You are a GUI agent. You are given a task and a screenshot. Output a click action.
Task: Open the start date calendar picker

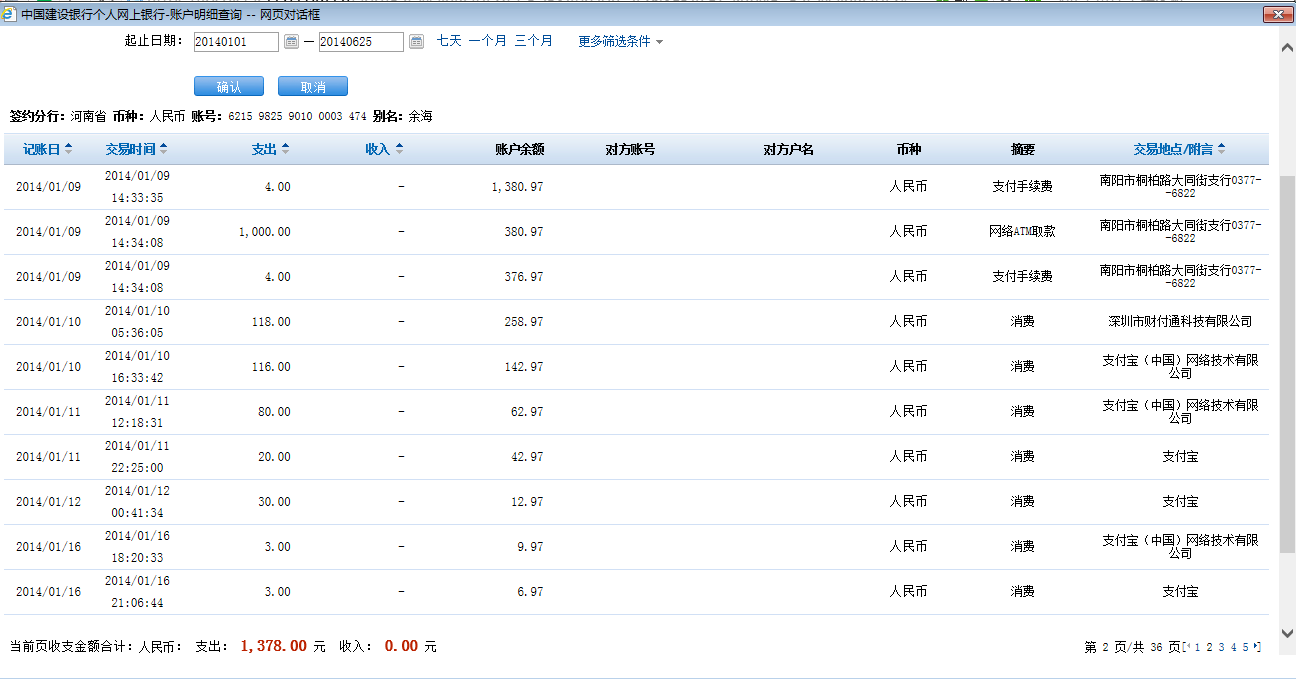click(291, 41)
